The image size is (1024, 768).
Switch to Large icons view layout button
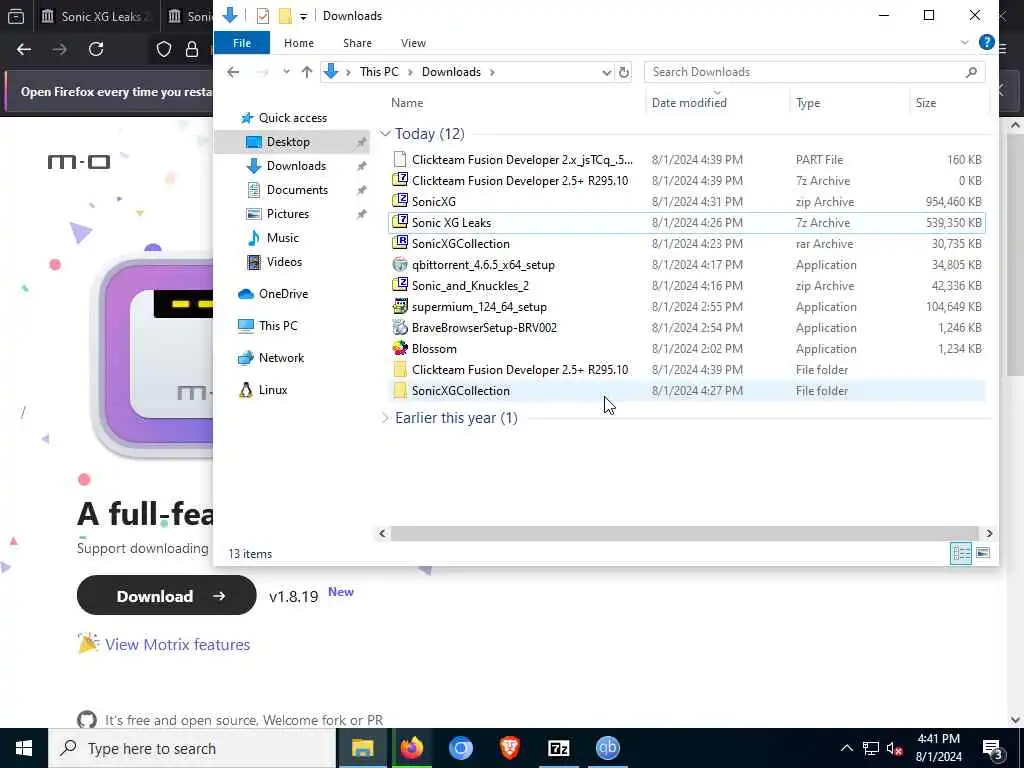pyautogui.click(x=982, y=554)
